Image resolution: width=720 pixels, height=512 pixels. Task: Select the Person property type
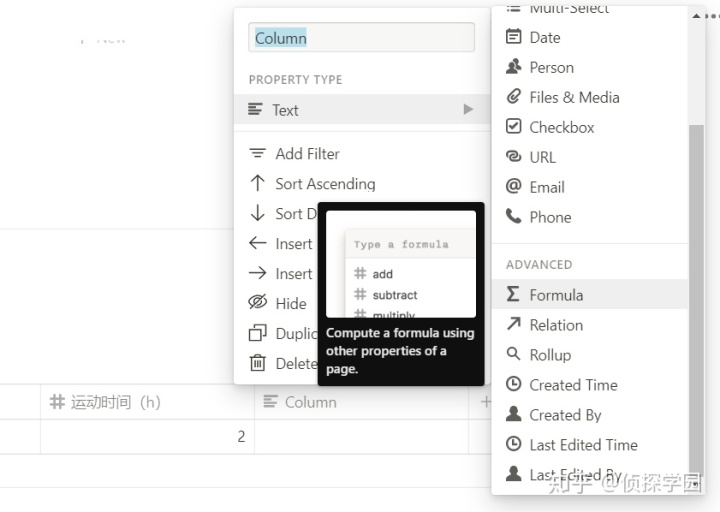pyautogui.click(x=590, y=67)
